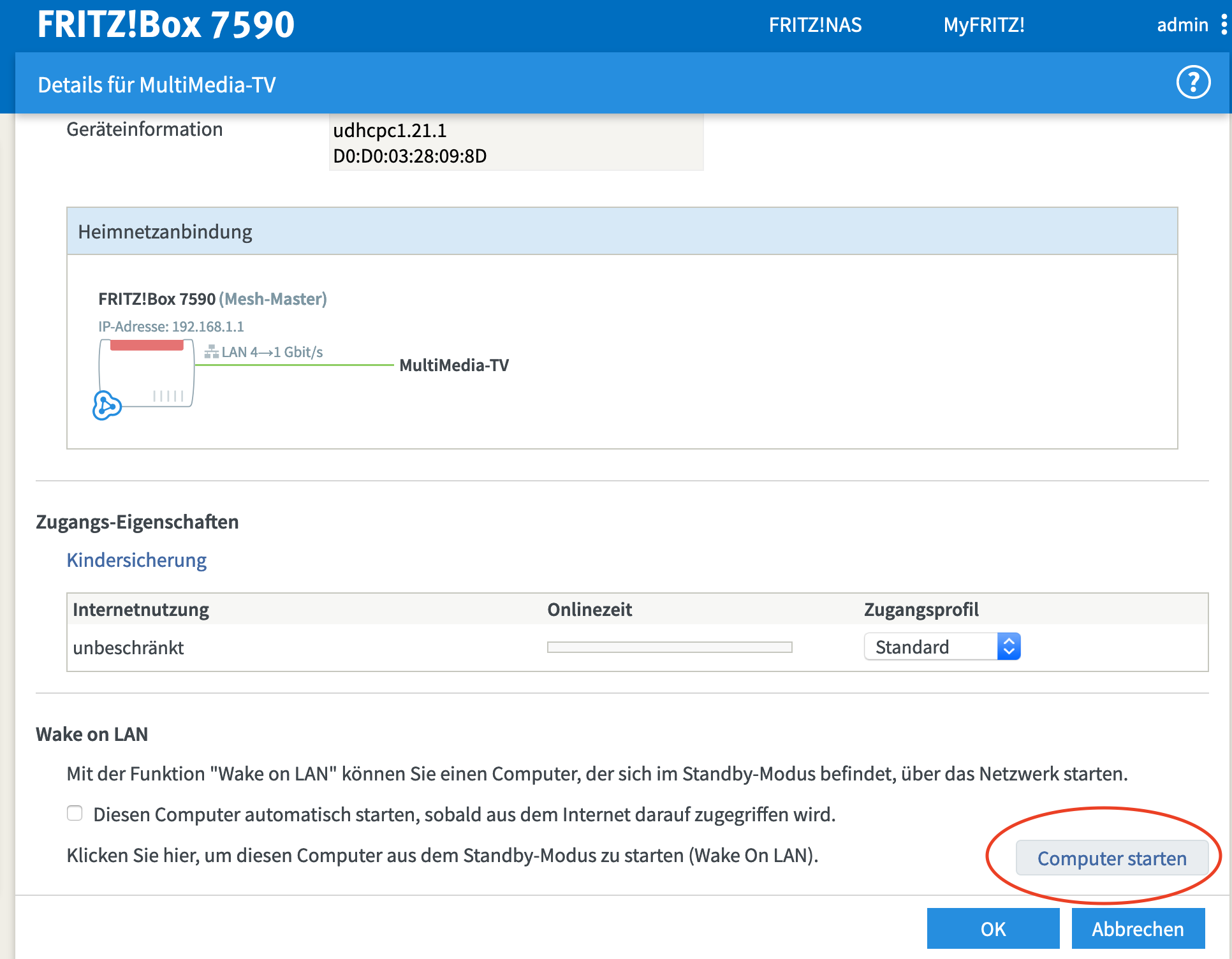Click the Geräteinformation text field

tap(515, 143)
